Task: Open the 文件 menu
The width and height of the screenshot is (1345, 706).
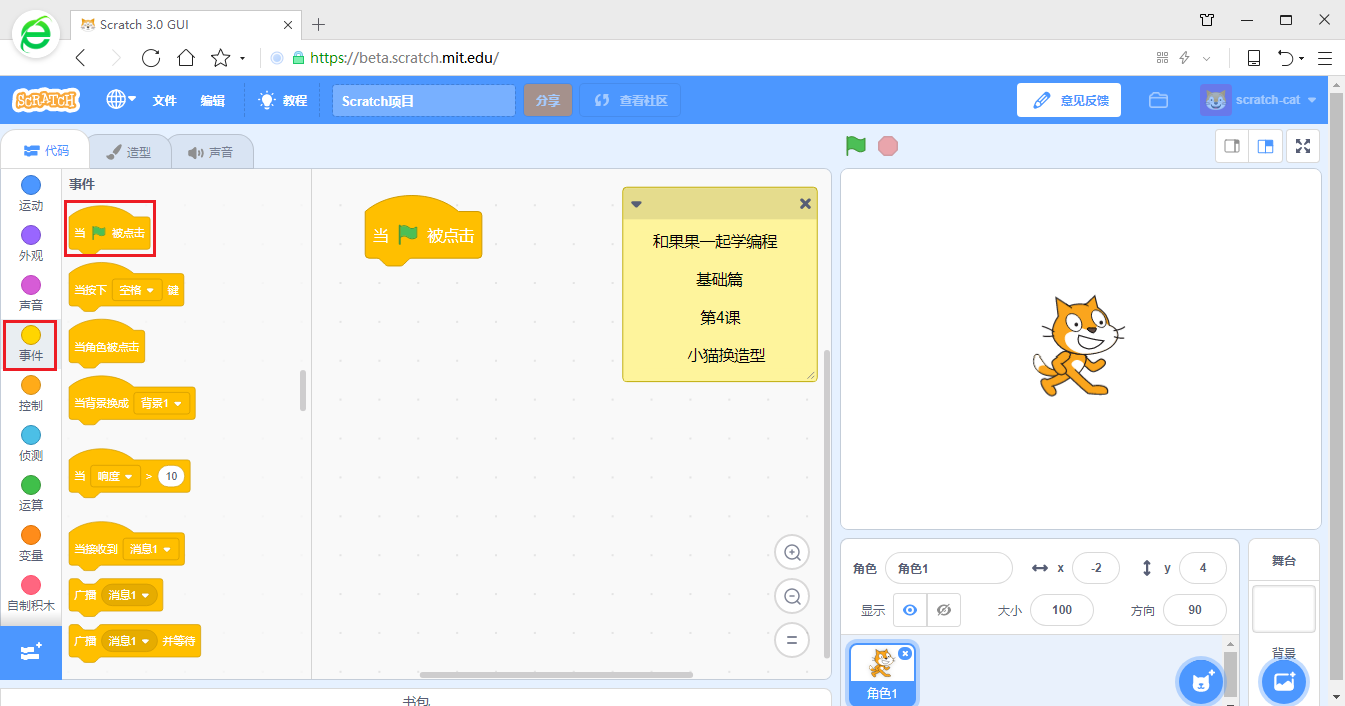Action: coord(164,100)
